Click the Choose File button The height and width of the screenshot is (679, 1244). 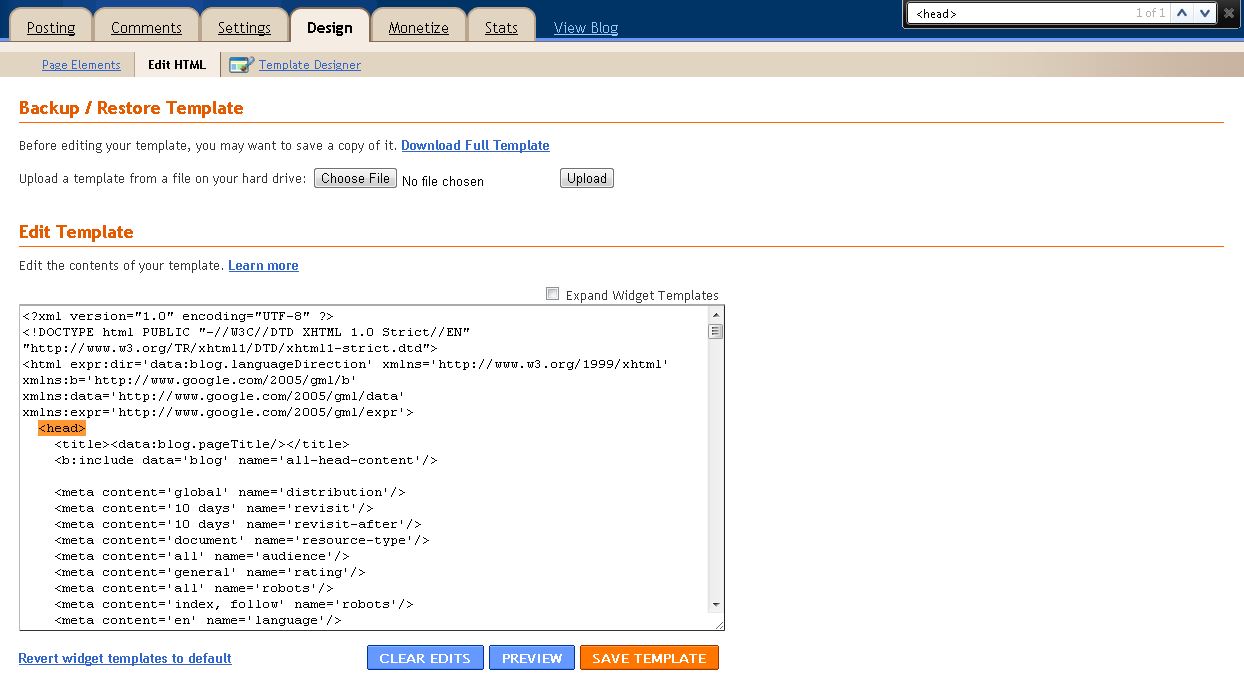[355, 178]
